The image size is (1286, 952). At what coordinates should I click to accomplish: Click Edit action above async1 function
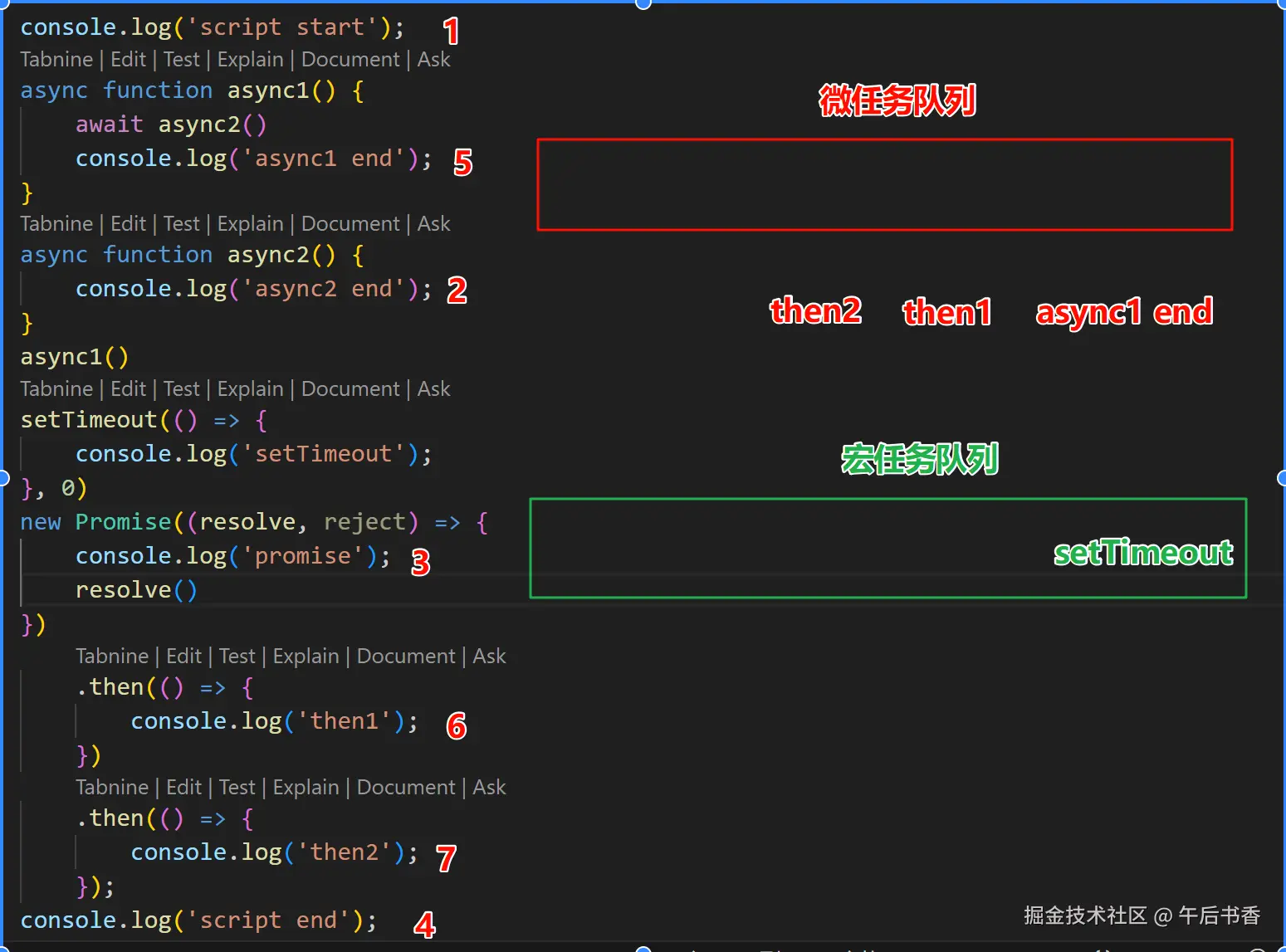(x=128, y=59)
